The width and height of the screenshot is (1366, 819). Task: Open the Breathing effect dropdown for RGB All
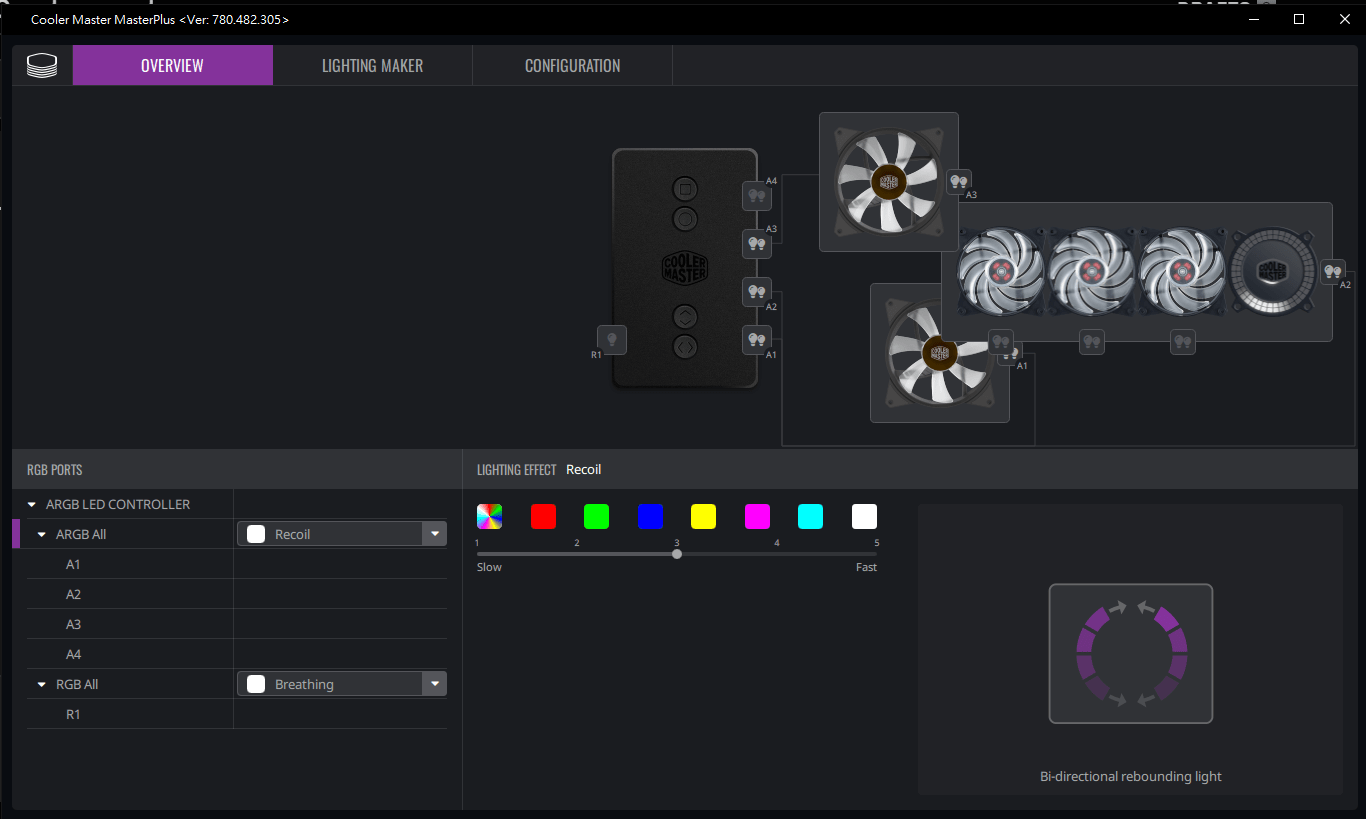coord(435,683)
